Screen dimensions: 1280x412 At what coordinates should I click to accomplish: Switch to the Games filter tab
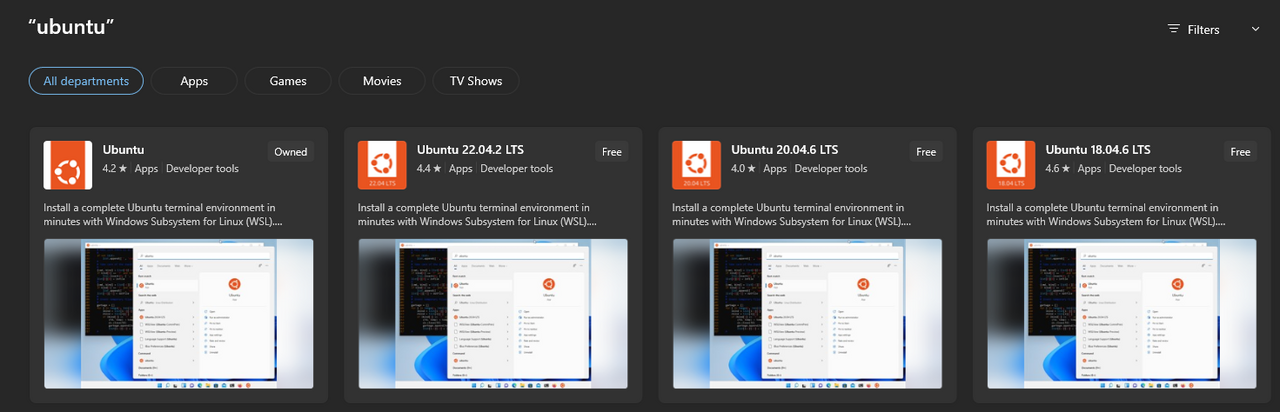tap(288, 81)
